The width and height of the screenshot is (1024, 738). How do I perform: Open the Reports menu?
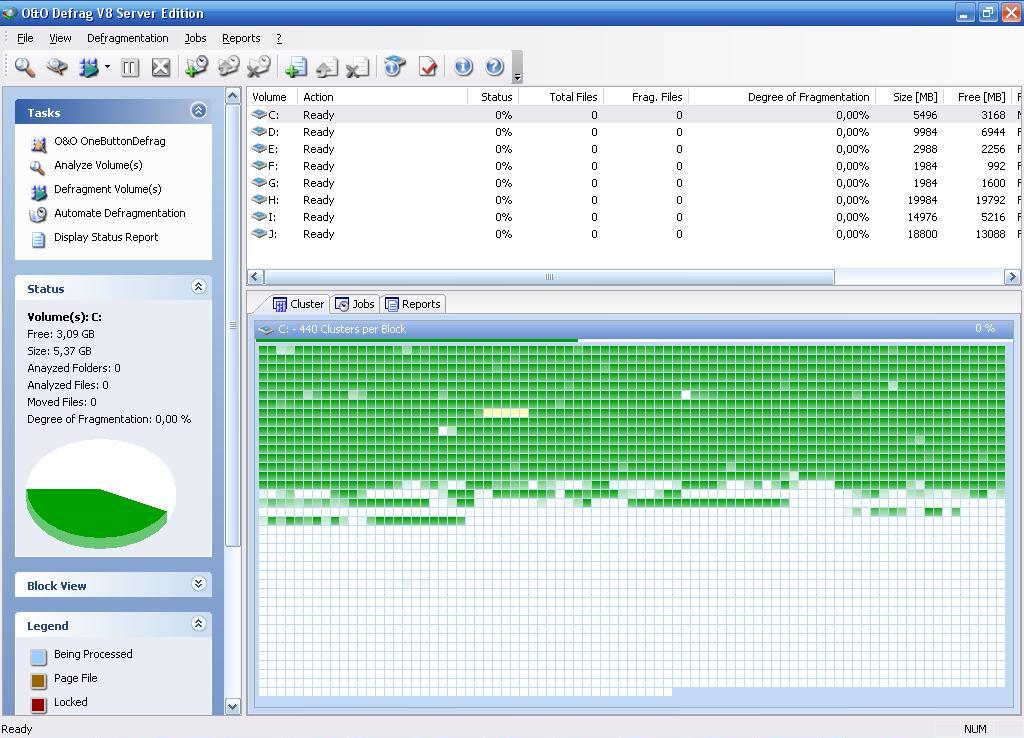pos(241,39)
